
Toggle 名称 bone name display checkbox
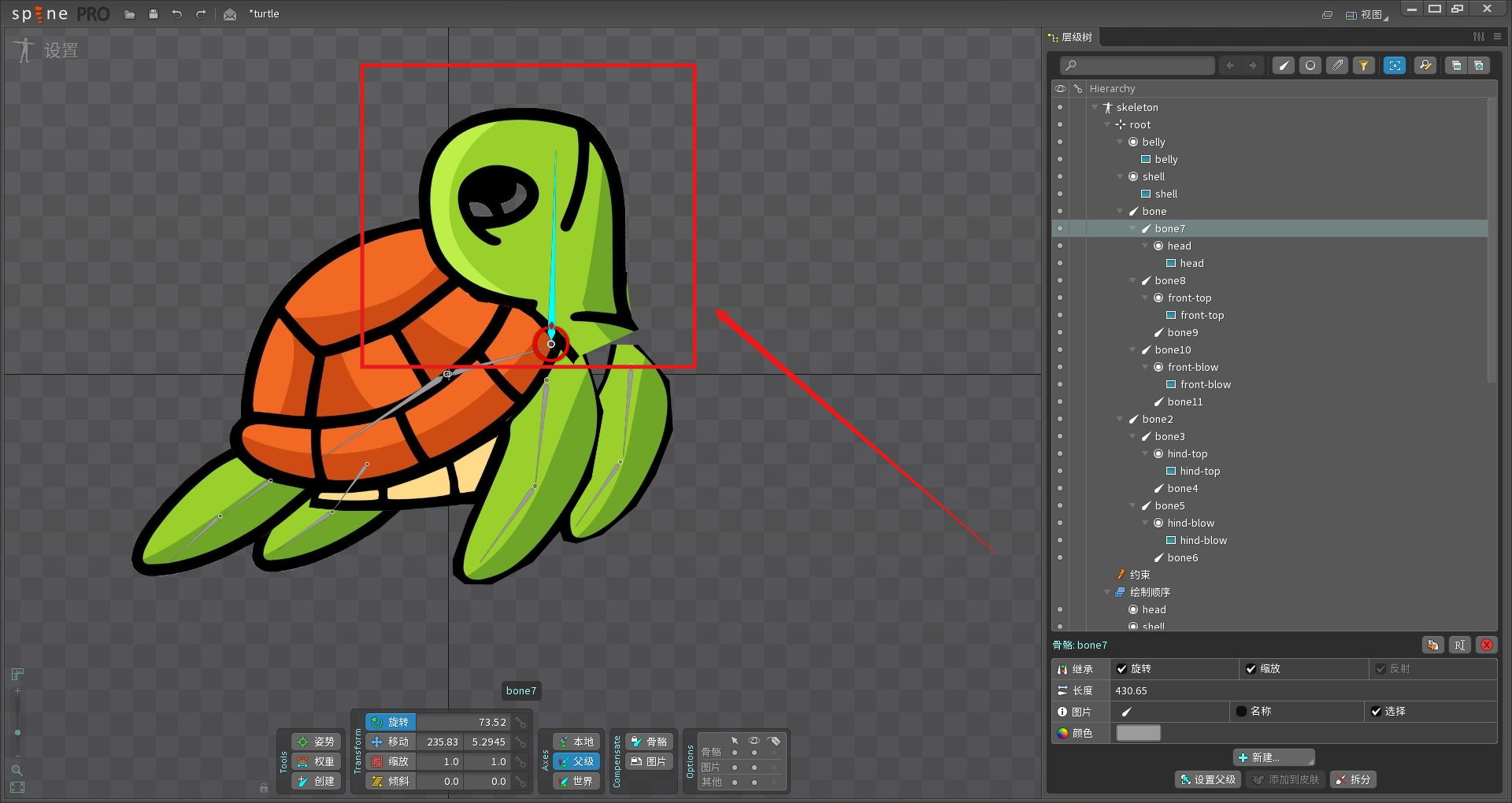(1241, 712)
